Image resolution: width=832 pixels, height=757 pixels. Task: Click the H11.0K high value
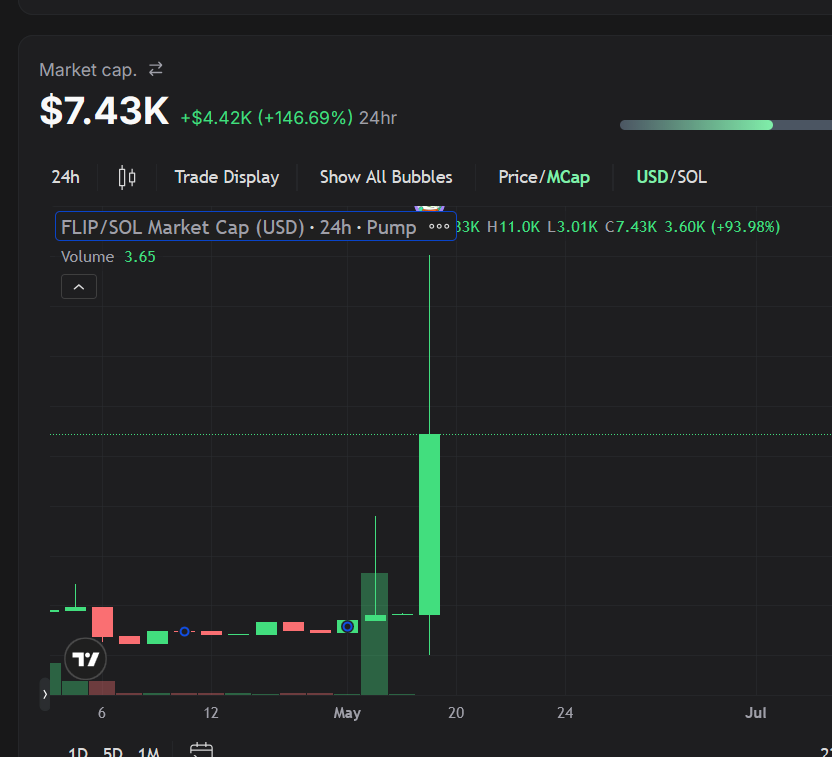click(x=513, y=227)
